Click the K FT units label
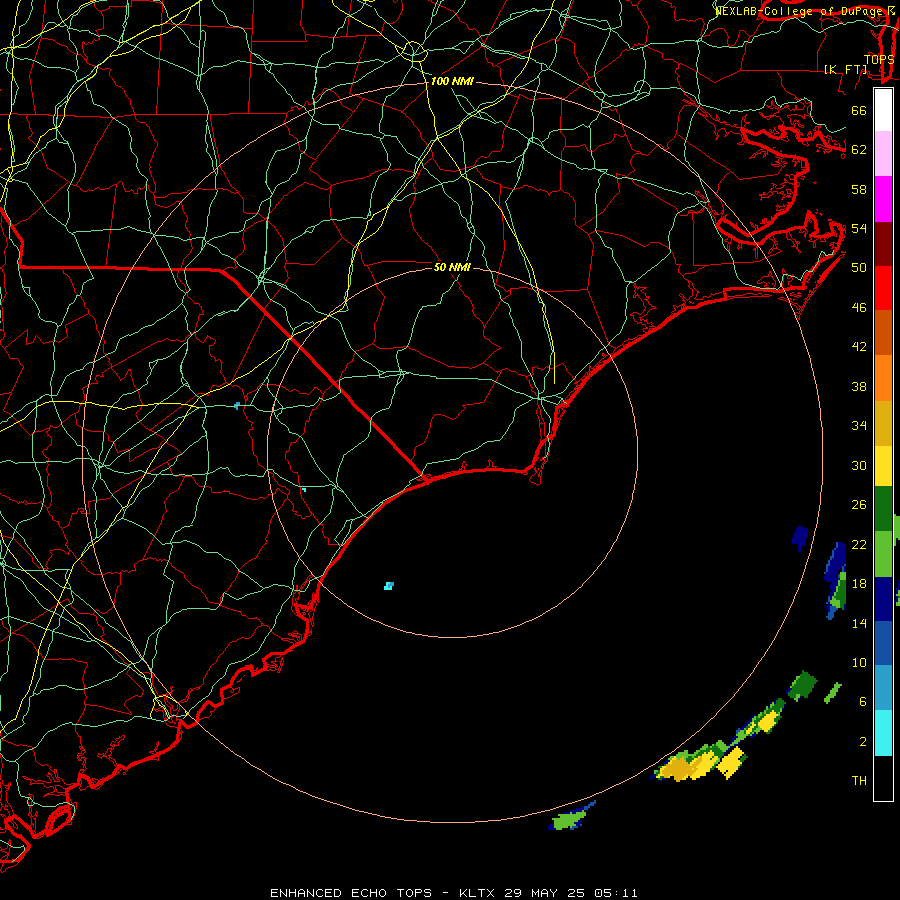The width and height of the screenshot is (900, 900). point(845,69)
